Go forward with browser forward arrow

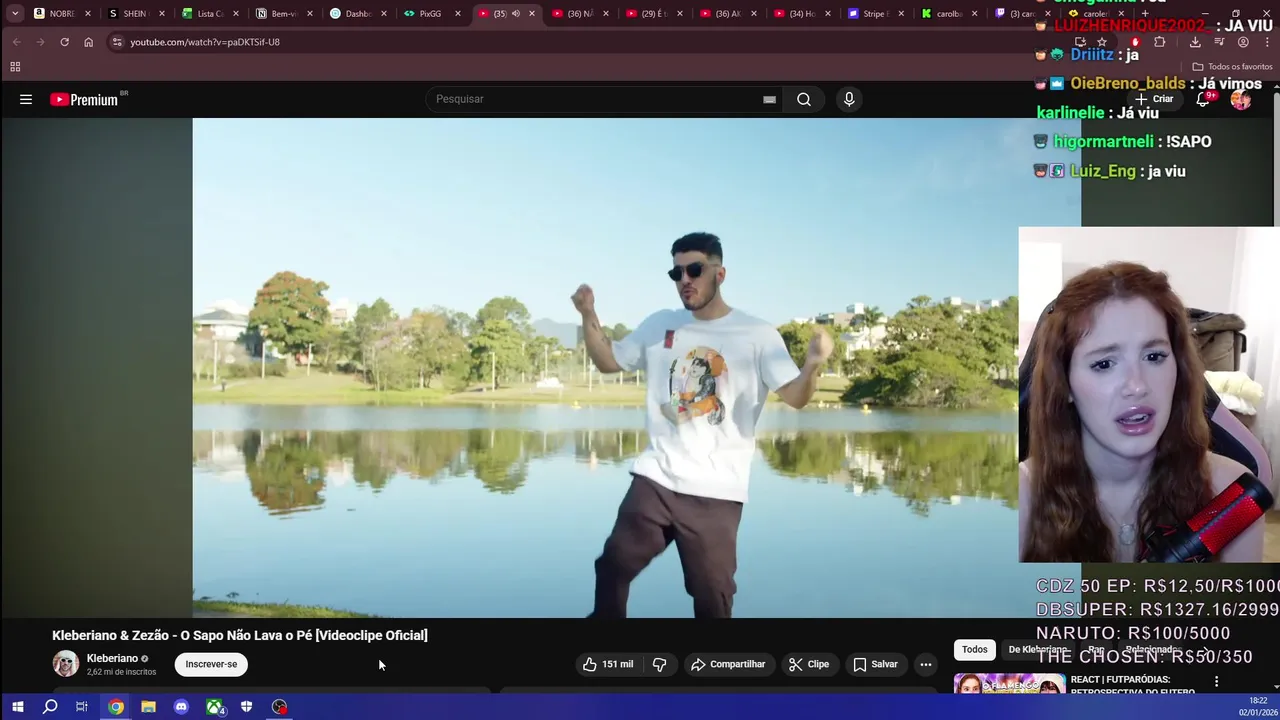point(40,42)
